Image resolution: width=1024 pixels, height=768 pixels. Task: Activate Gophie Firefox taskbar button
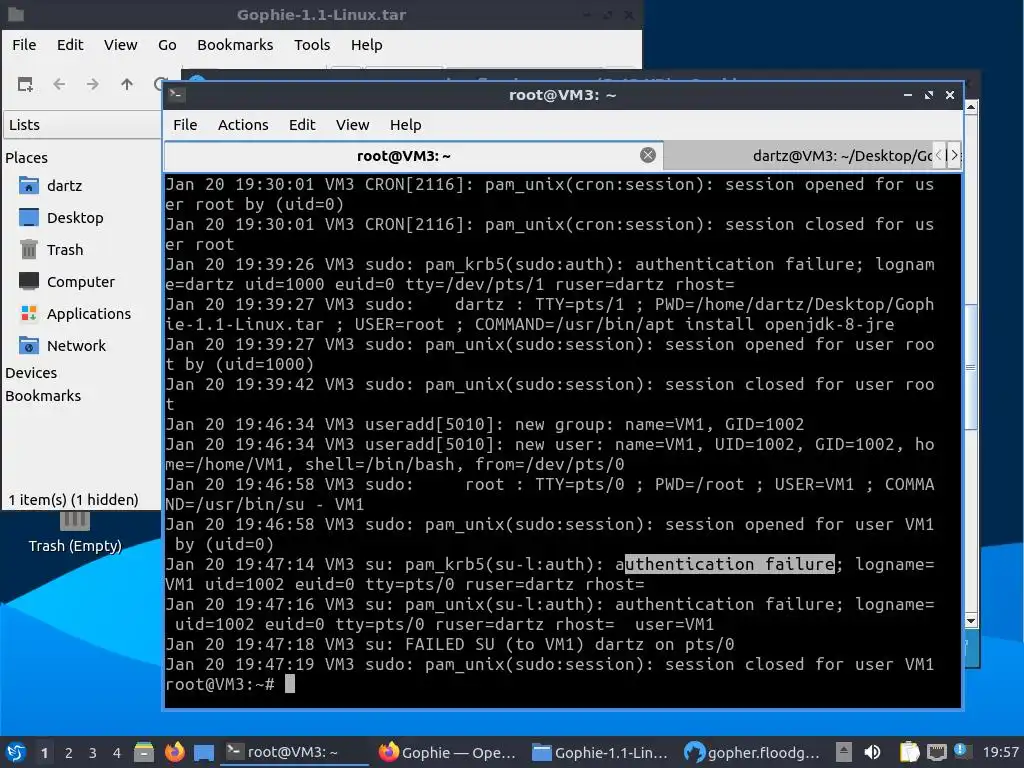(x=448, y=752)
